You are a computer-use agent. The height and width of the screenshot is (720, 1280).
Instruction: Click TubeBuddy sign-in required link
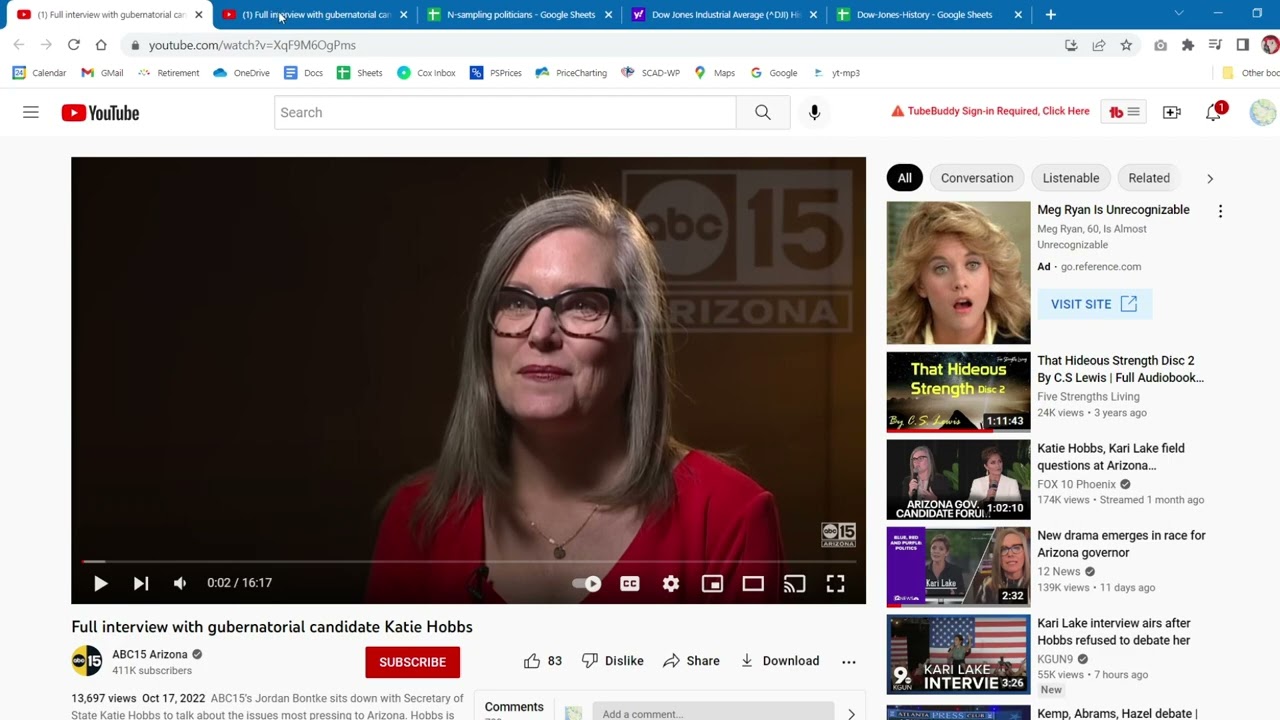click(x=990, y=111)
